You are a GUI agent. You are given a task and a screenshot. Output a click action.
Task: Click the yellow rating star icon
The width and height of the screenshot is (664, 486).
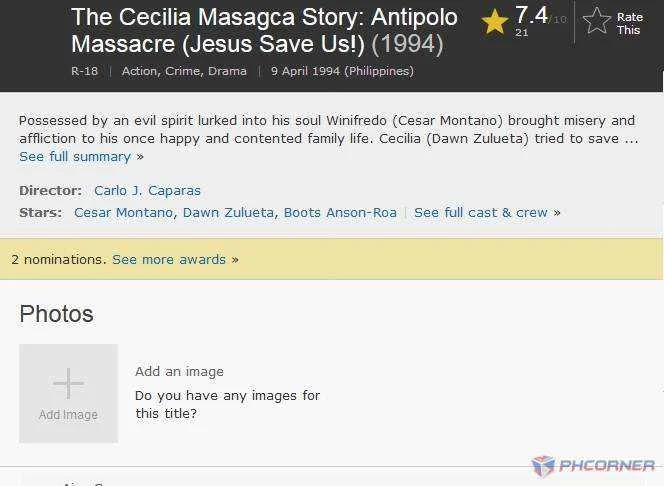coord(495,22)
